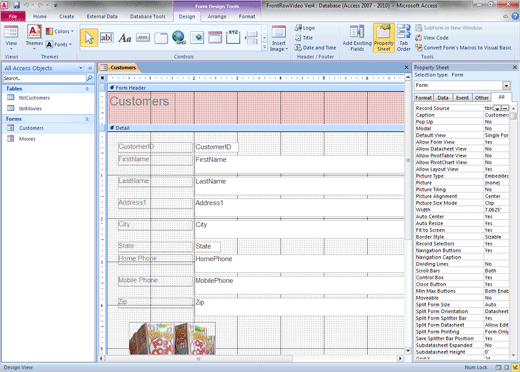This screenshot has height=372, width=520.
Task: Open the Fonts theme dropdown
Action: pyautogui.click(x=59, y=44)
